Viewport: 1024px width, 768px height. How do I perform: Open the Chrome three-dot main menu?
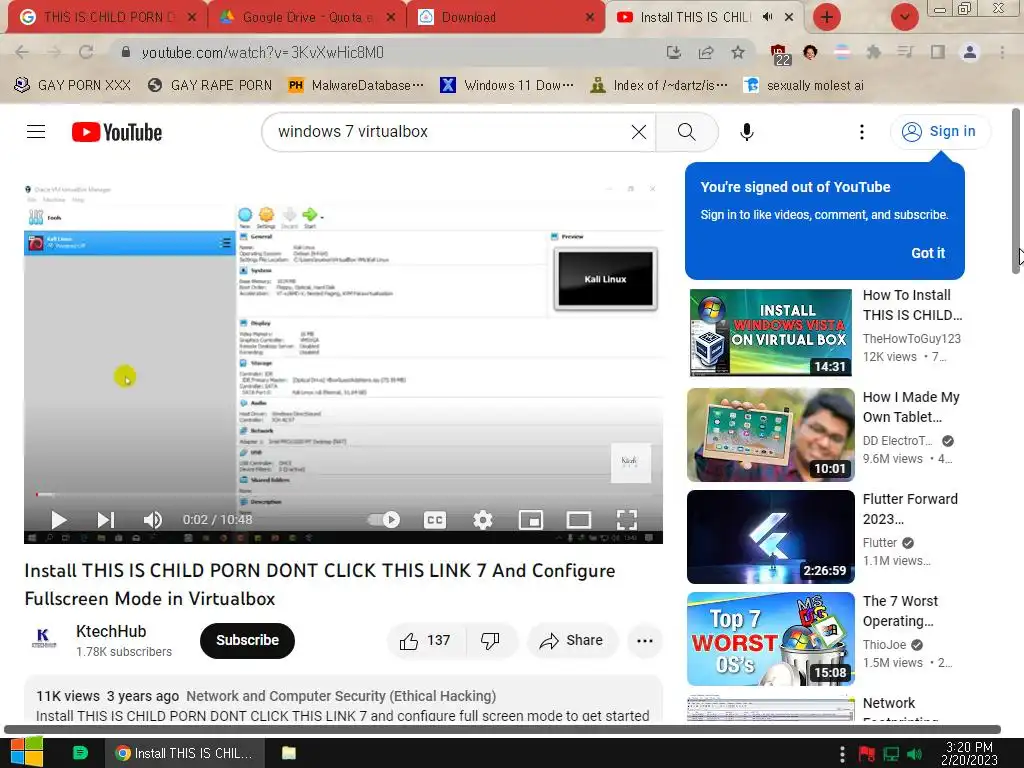click(1002, 52)
